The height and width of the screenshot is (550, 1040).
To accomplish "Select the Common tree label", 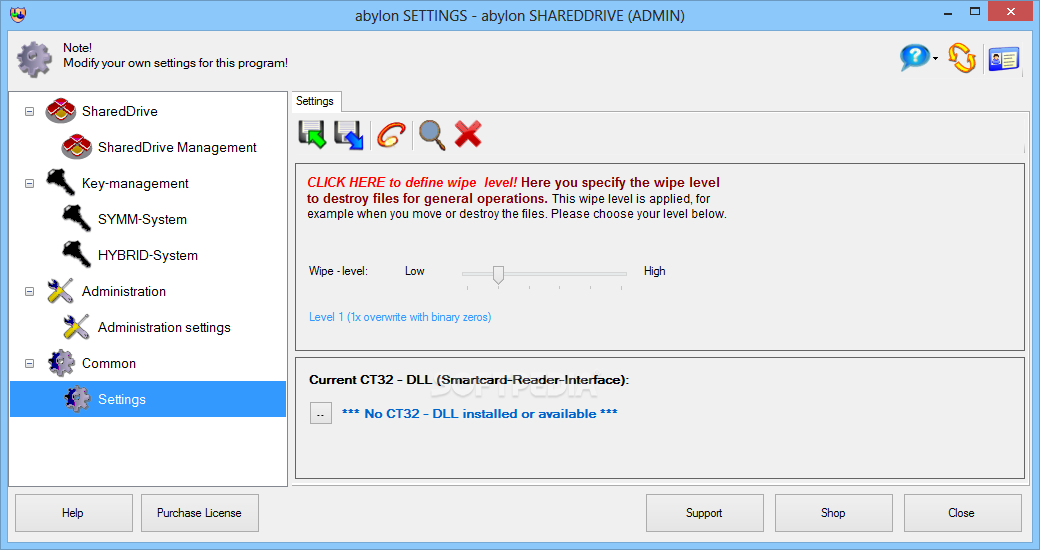I will pos(109,363).
